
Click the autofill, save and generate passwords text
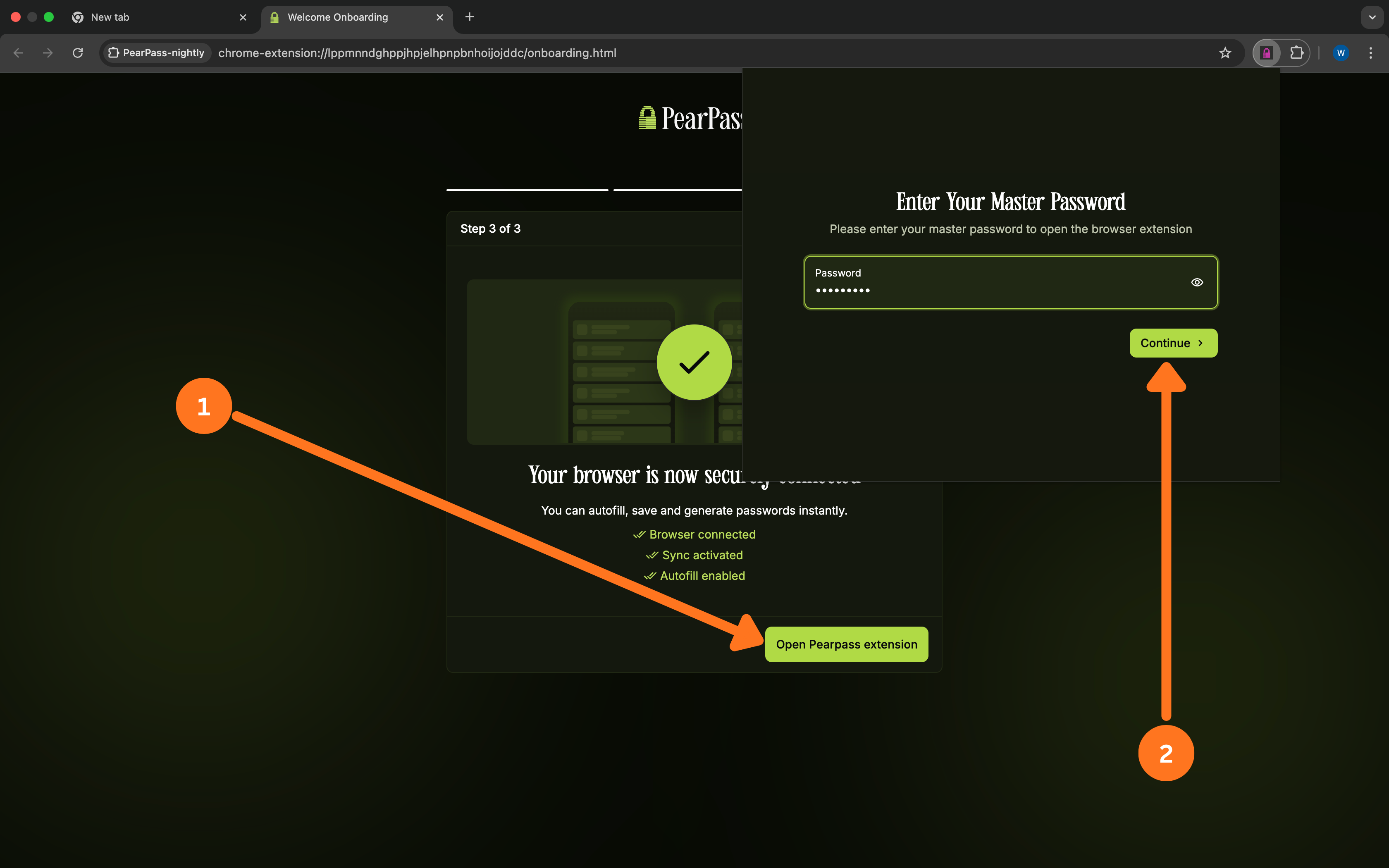click(694, 510)
